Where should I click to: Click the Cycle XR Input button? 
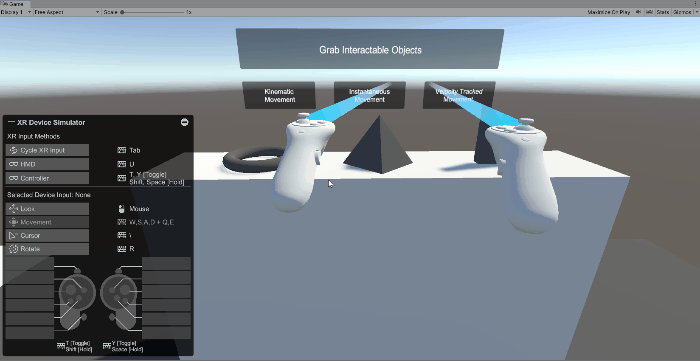(47, 150)
